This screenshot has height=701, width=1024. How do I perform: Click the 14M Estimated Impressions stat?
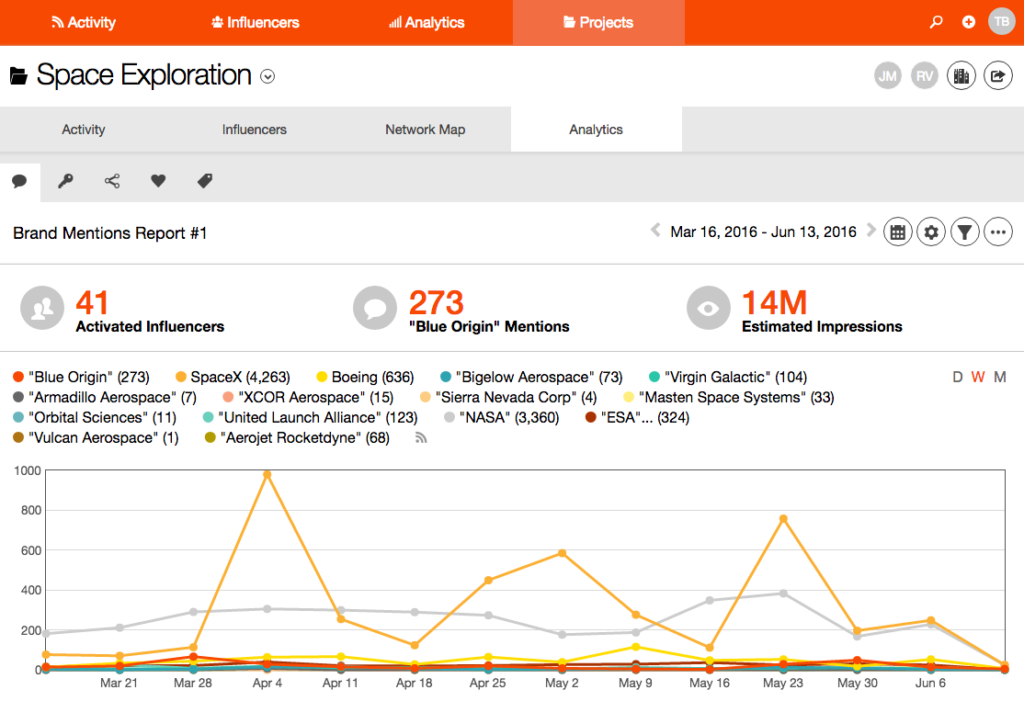822,311
